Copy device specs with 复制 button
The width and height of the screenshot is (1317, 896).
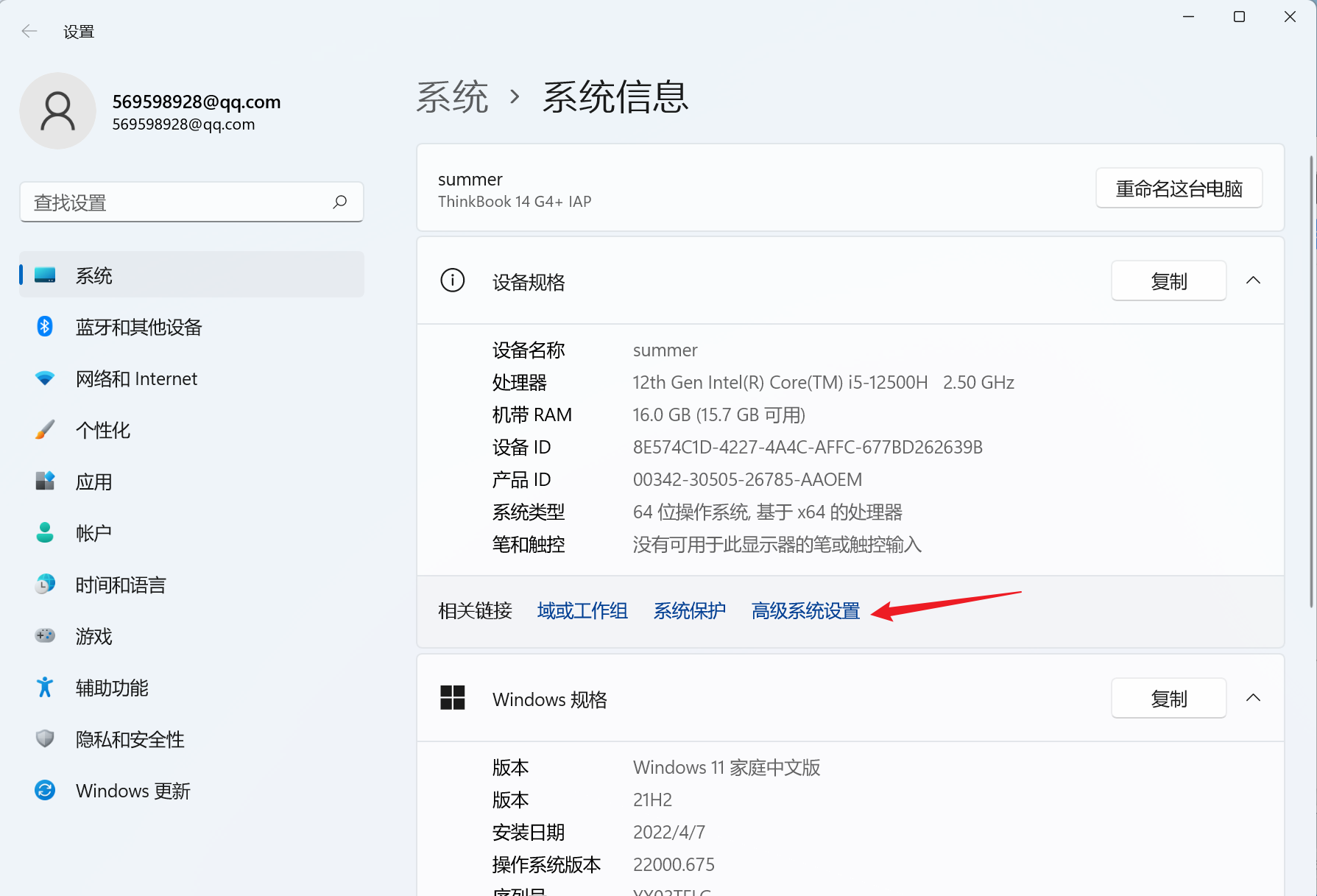coord(1168,281)
